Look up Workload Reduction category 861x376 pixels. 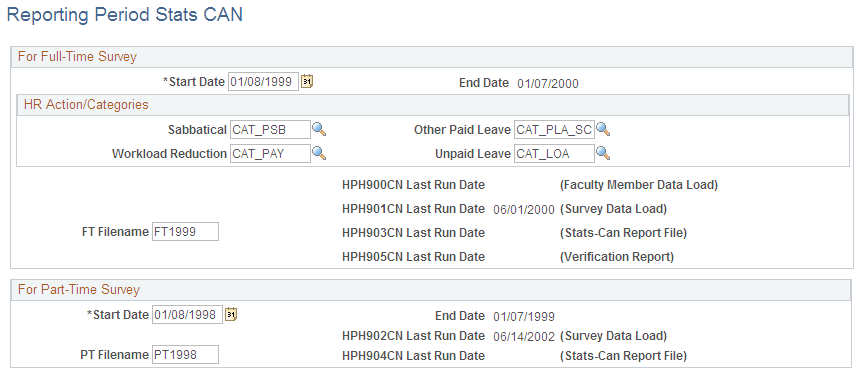tap(319, 154)
